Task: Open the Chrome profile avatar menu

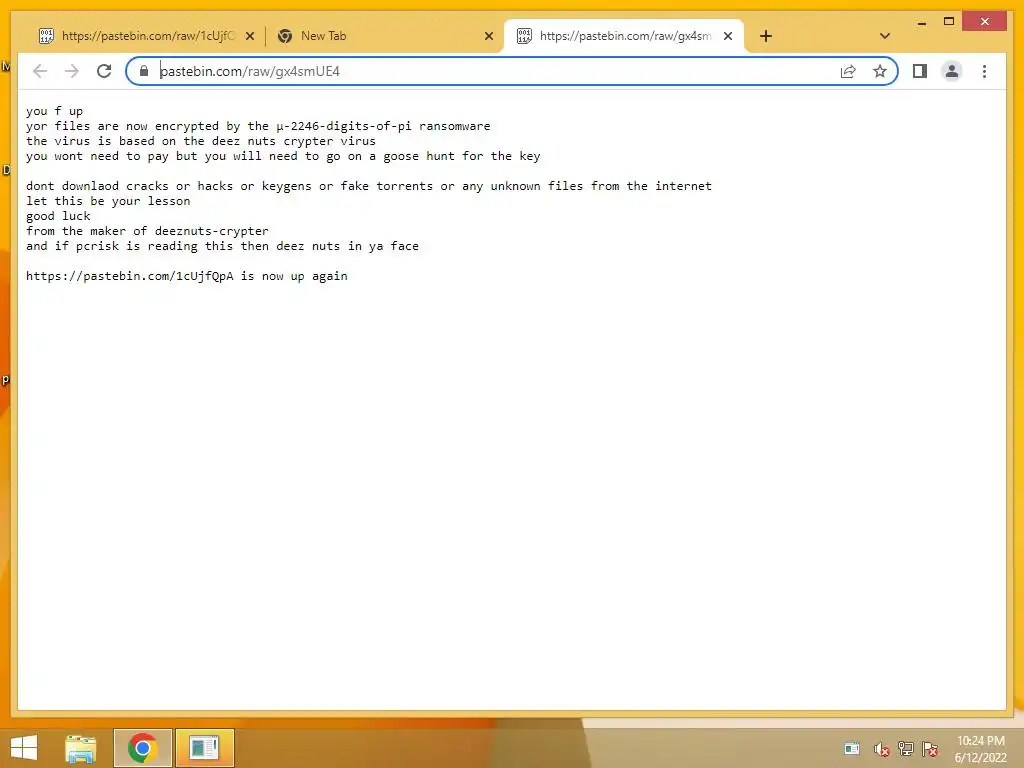Action: point(952,71)
